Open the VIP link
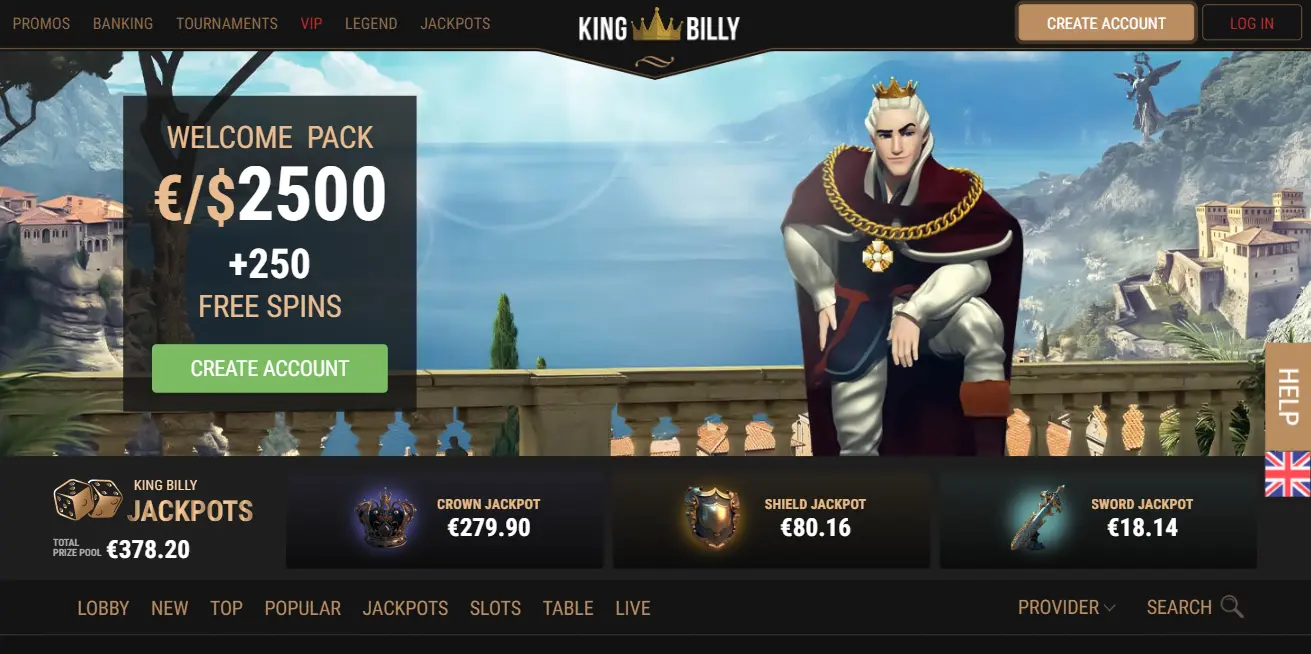Image resolution: width=1311 pixels, height=654 pixels. click(311, 23)
